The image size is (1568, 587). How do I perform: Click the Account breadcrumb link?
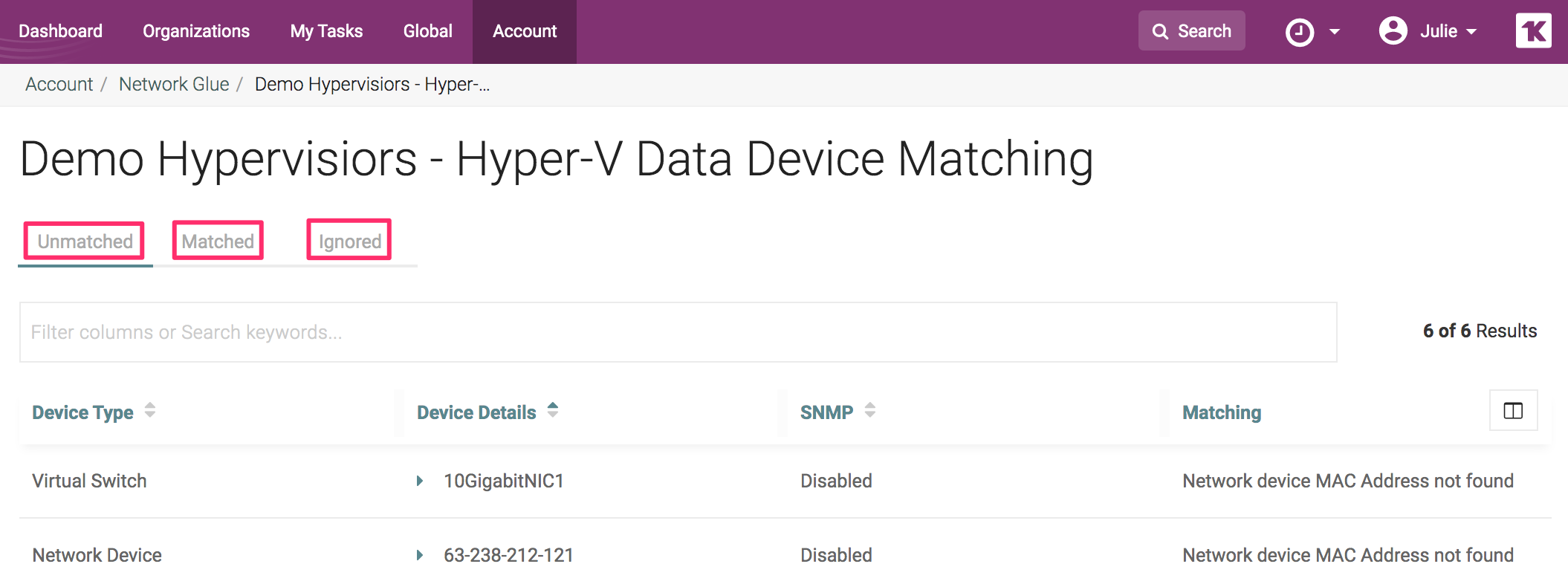point(59,84)
